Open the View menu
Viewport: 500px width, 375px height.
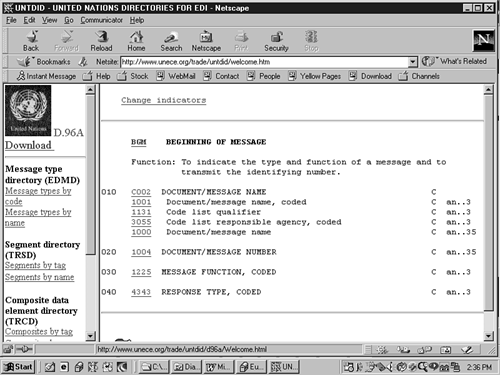(x=49, y=20)
